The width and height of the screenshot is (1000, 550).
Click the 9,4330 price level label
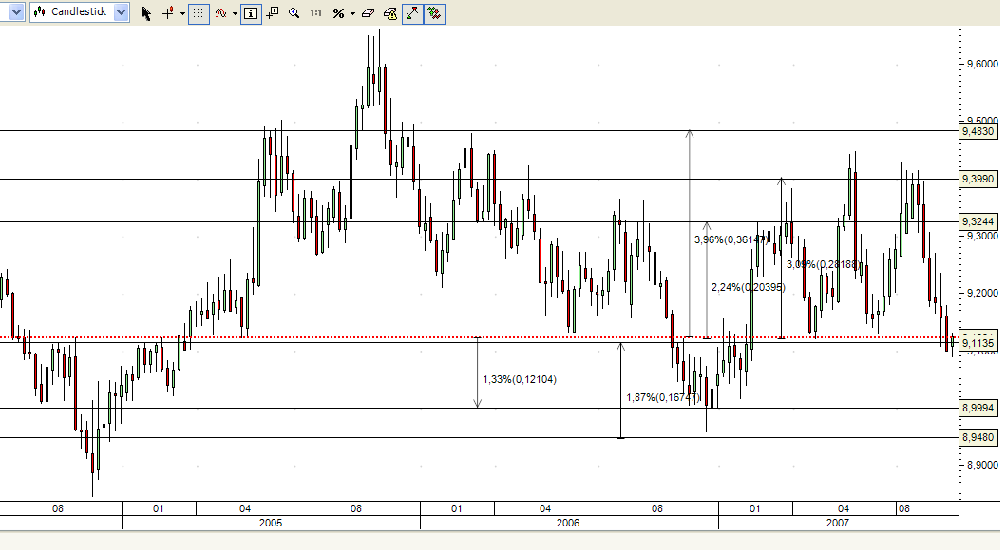pyautogui.click(x=978, y=131)
